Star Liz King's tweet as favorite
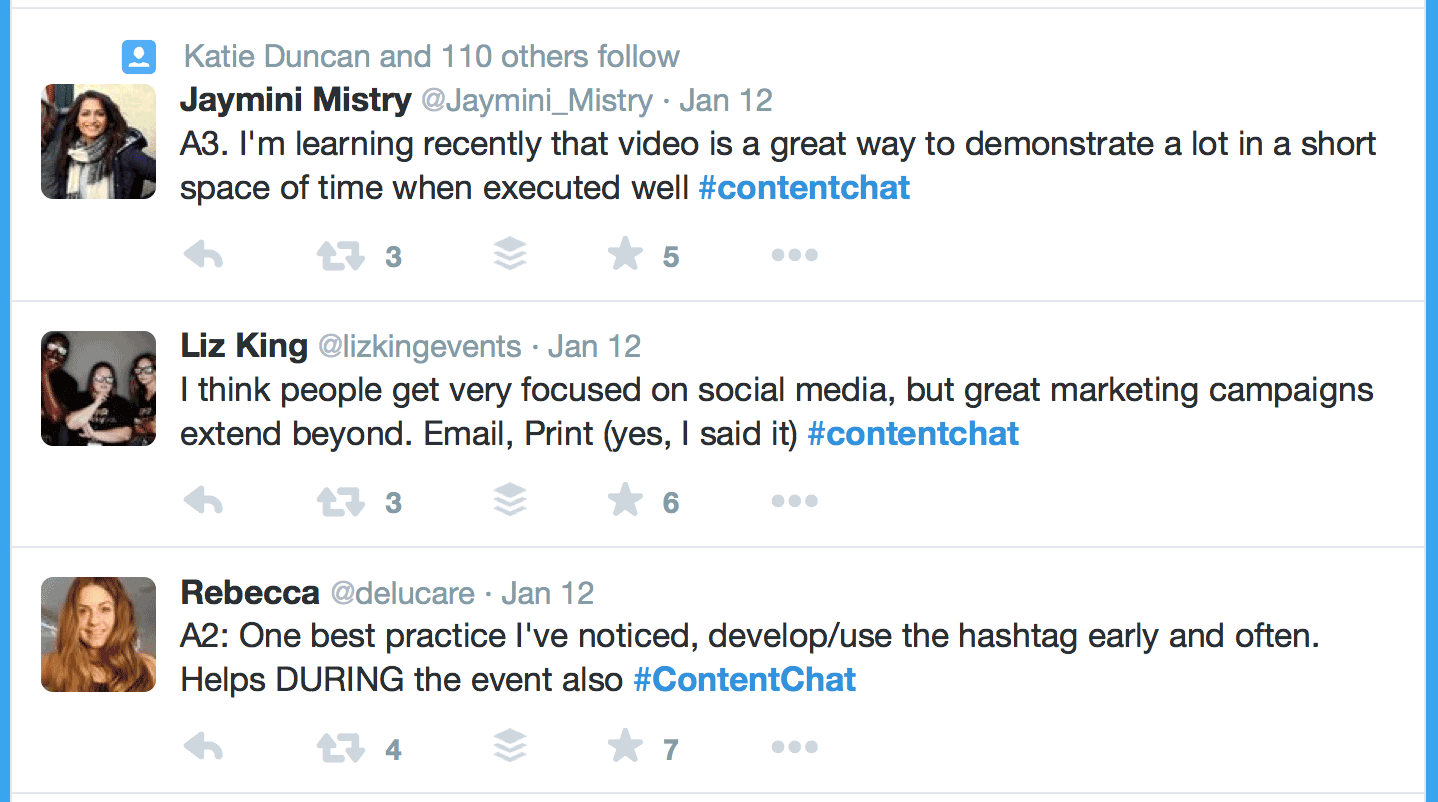This screenshot has width=1438, height=802. pos(625,500)
